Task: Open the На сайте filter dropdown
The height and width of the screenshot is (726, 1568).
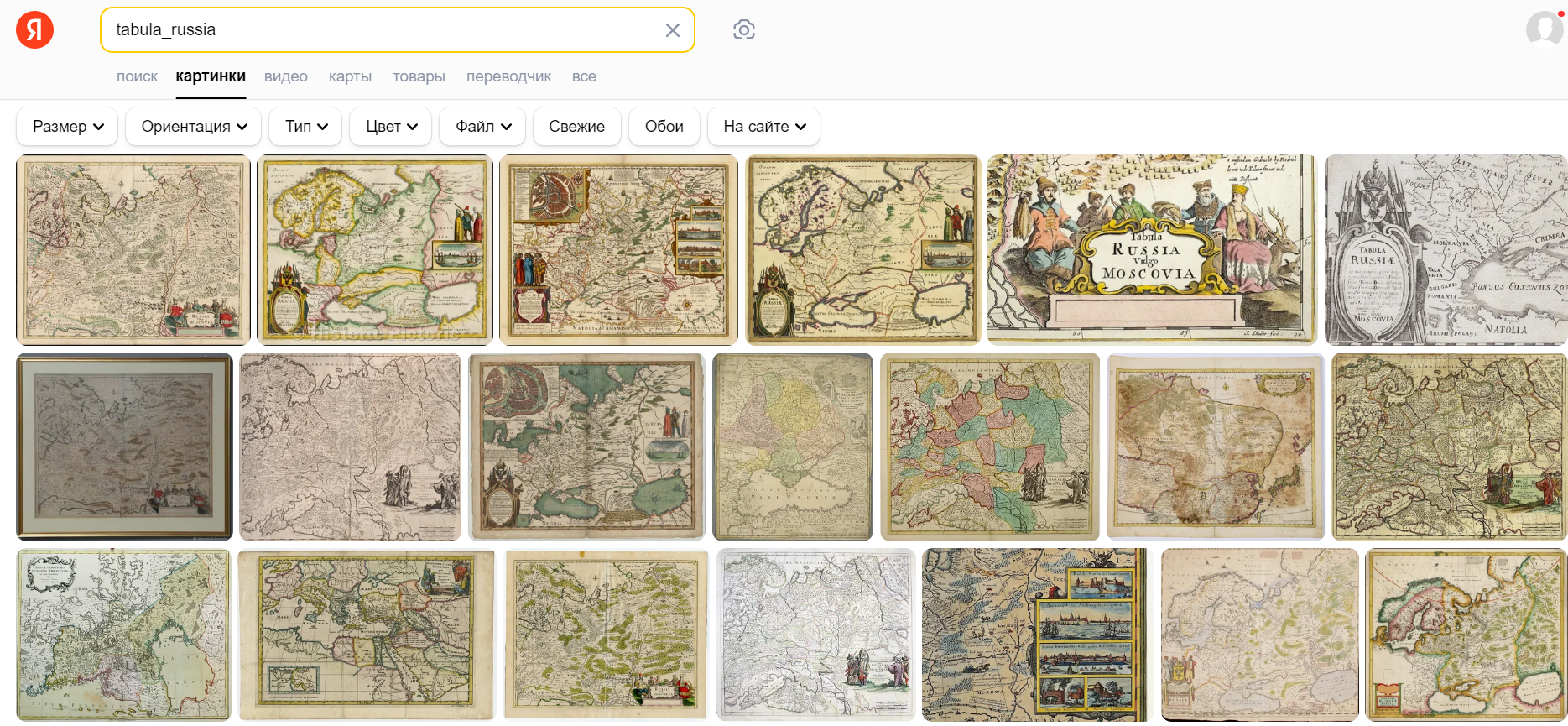Action: point(764,126)
